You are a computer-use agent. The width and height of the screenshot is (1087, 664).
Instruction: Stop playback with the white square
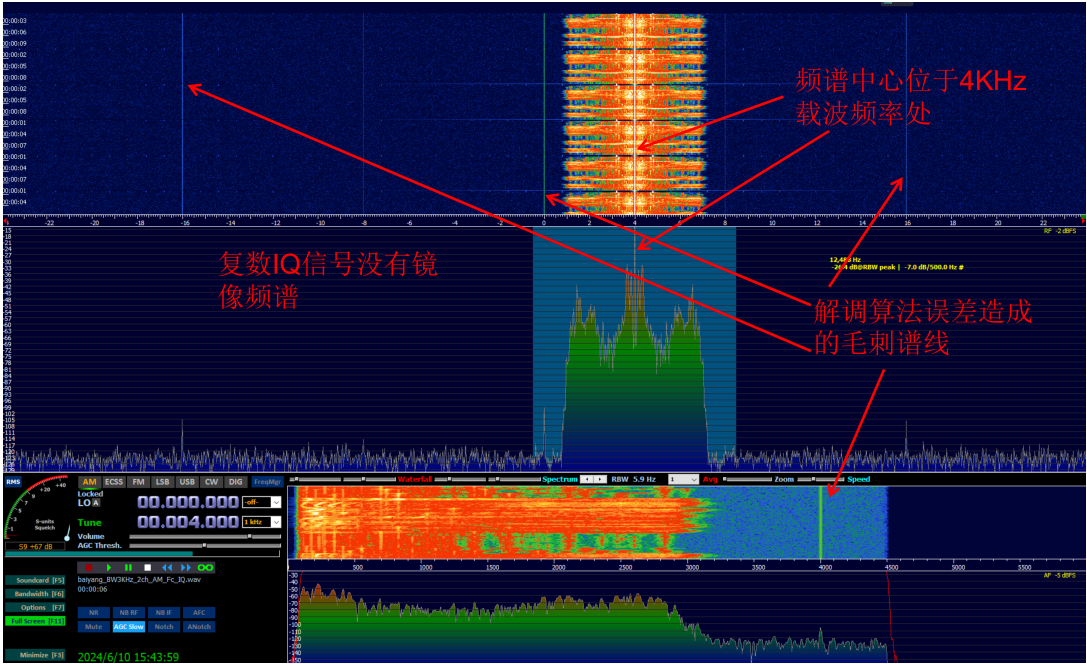point(147,567)
